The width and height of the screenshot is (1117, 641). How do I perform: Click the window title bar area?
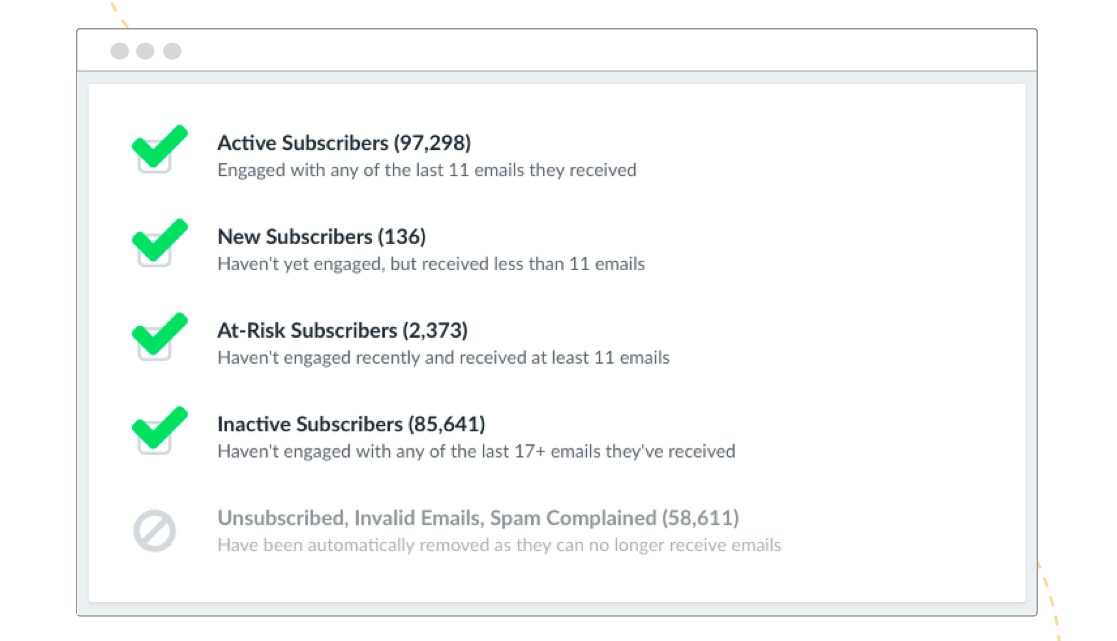[x=557, y=51]
